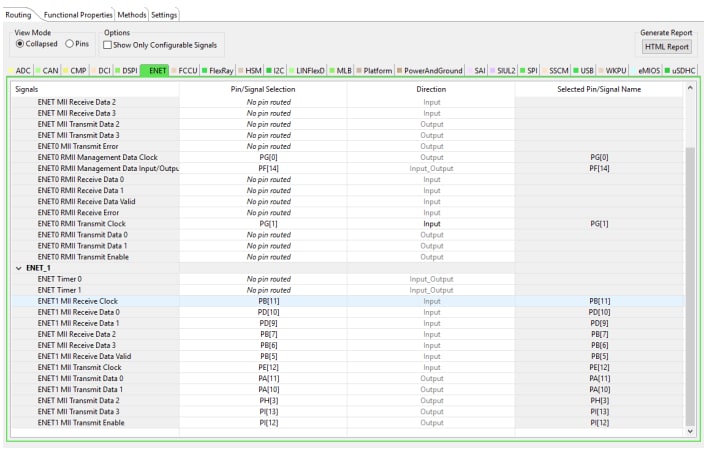Click the scroll up arrow of signals table
Screen dimensions: 706x449
coord(689,90)
